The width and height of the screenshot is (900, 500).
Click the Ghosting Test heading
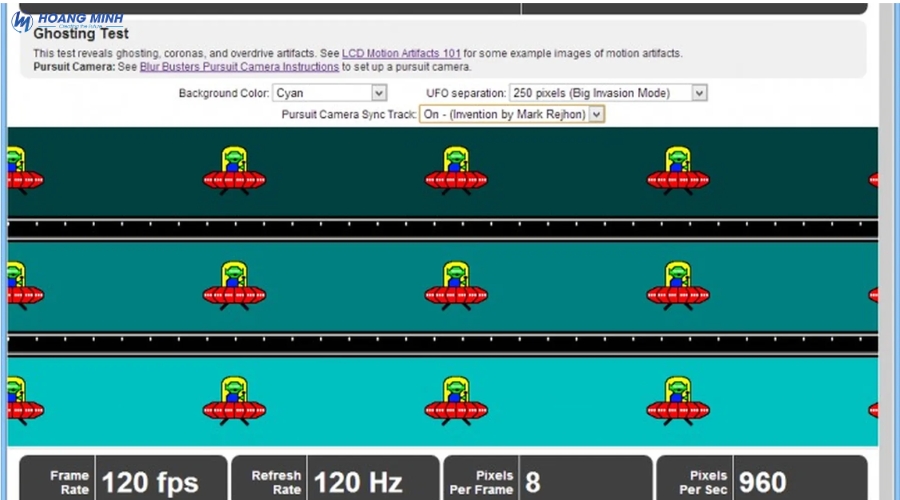pyautogui.click(x=81, y=34)
